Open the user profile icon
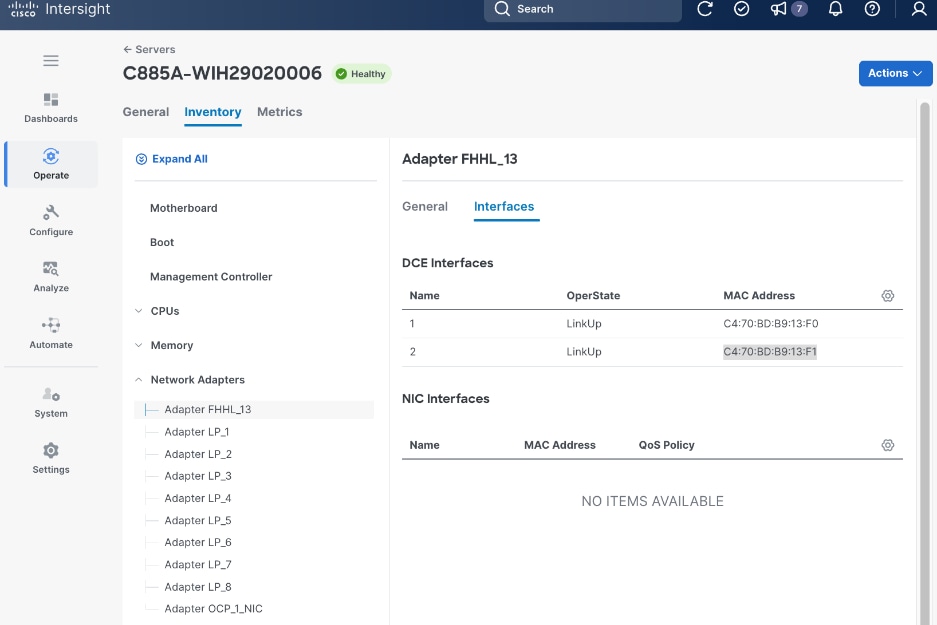Screen dimensions: 937x625 pos(919,9)
